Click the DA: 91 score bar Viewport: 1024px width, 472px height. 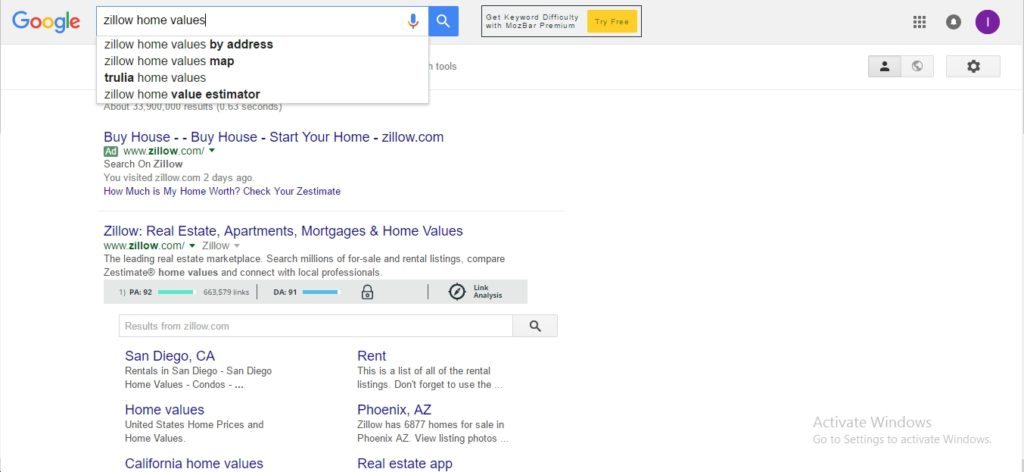(x=321, y=292)
